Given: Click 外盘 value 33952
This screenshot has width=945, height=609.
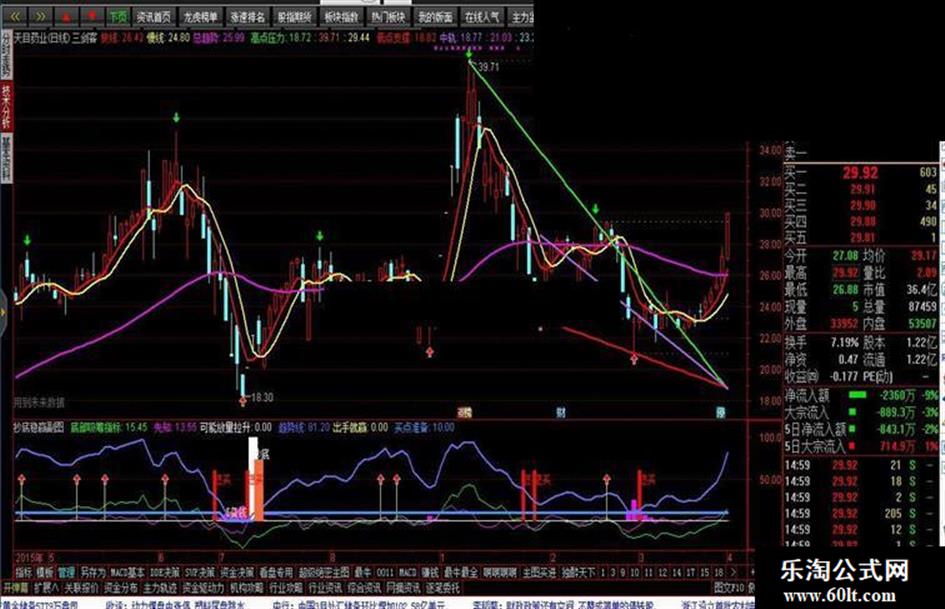Looking at the screenshot, I should [843, 324].
